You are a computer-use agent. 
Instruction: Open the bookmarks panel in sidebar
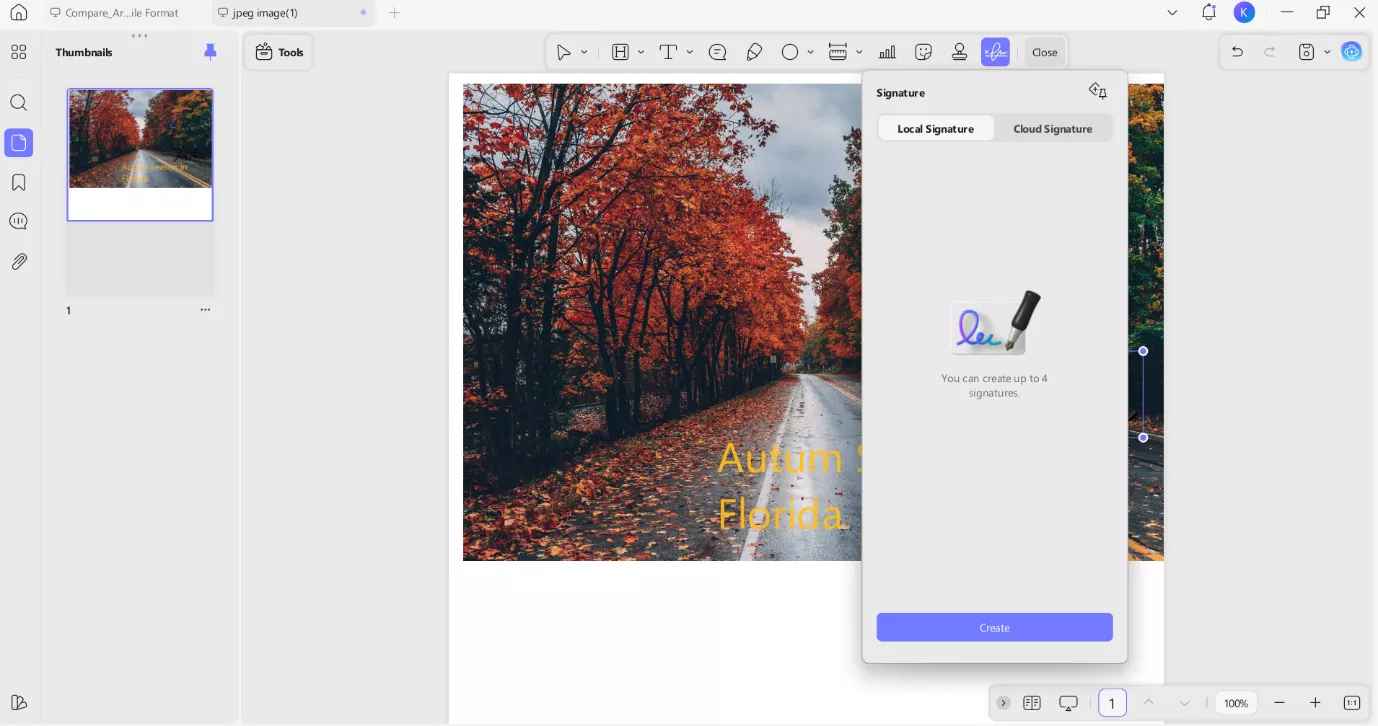pyautogui.click(x=18, y=183)
